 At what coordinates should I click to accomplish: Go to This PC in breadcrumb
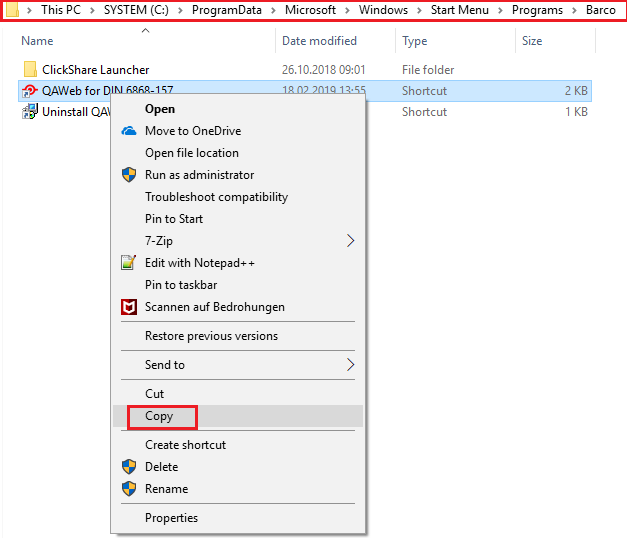pyautogui.click(x=61, y=10)
